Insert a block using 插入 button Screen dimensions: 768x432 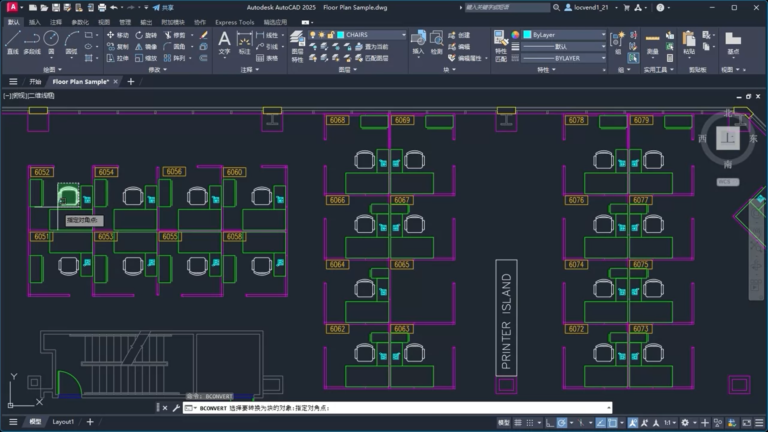pyautogui.click(x=418, y=43)
